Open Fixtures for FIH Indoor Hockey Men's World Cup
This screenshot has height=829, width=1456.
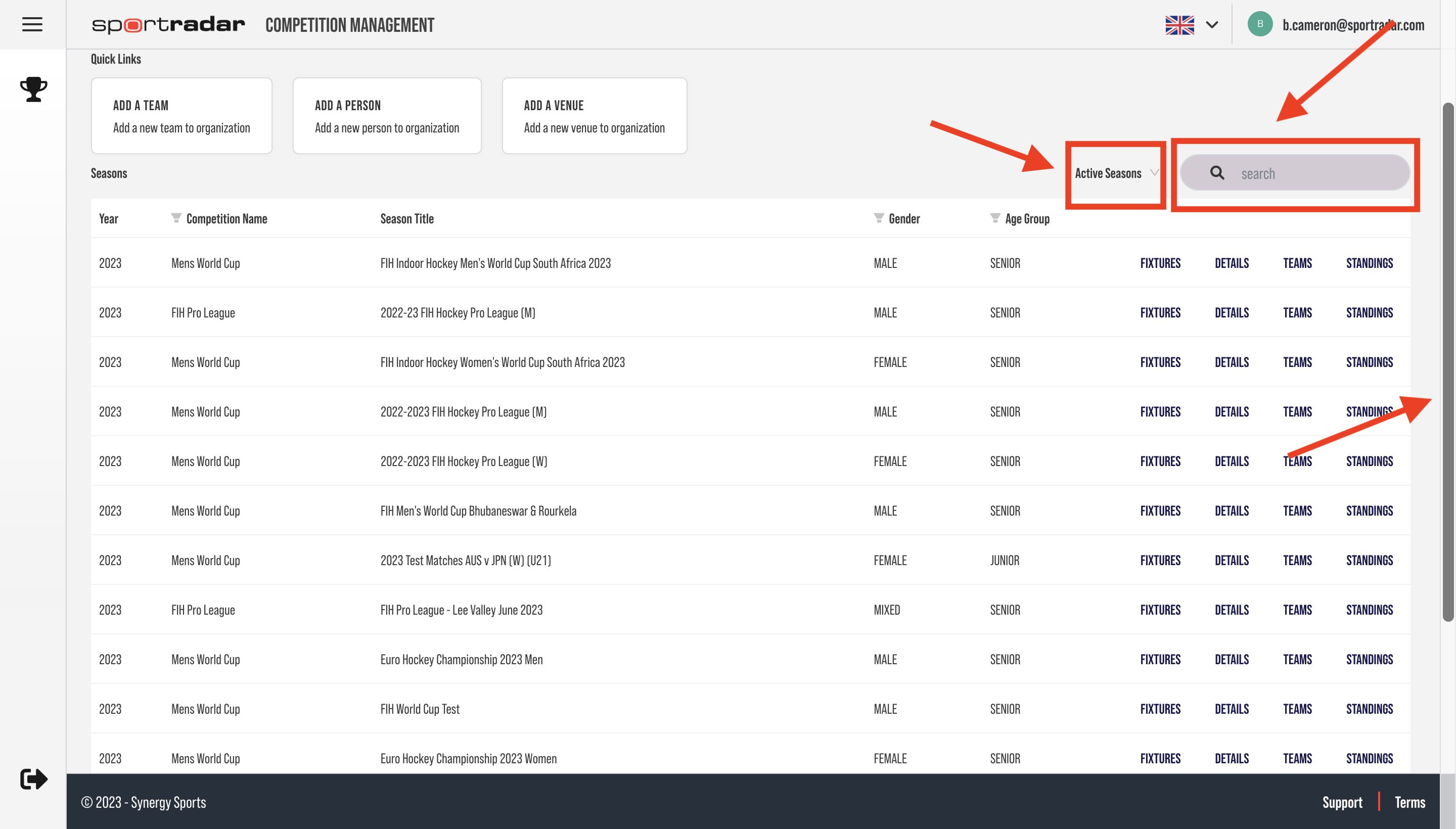tap(1160, 263)
